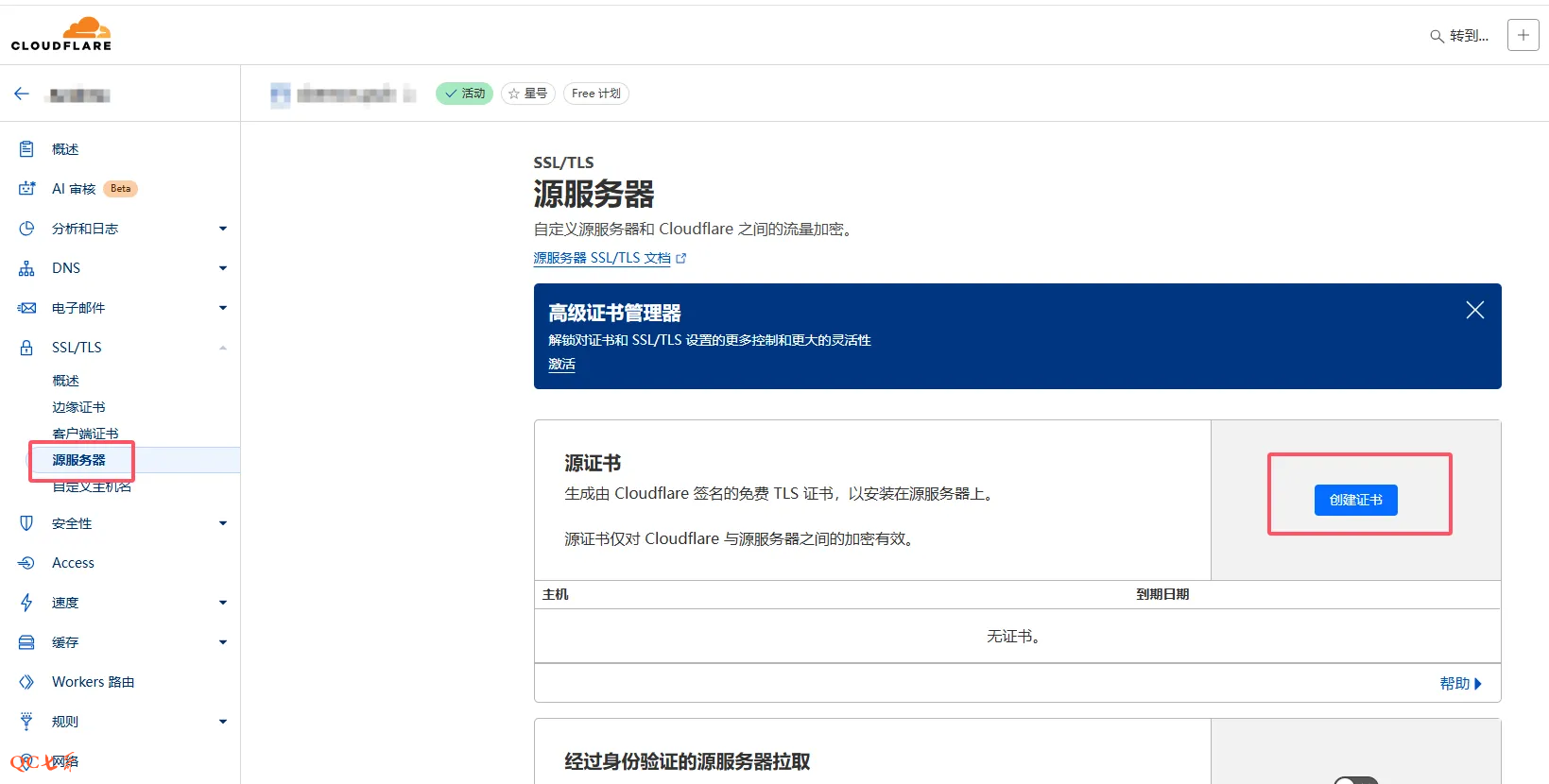Click the plus icon in top bar

coord(1523,35)
